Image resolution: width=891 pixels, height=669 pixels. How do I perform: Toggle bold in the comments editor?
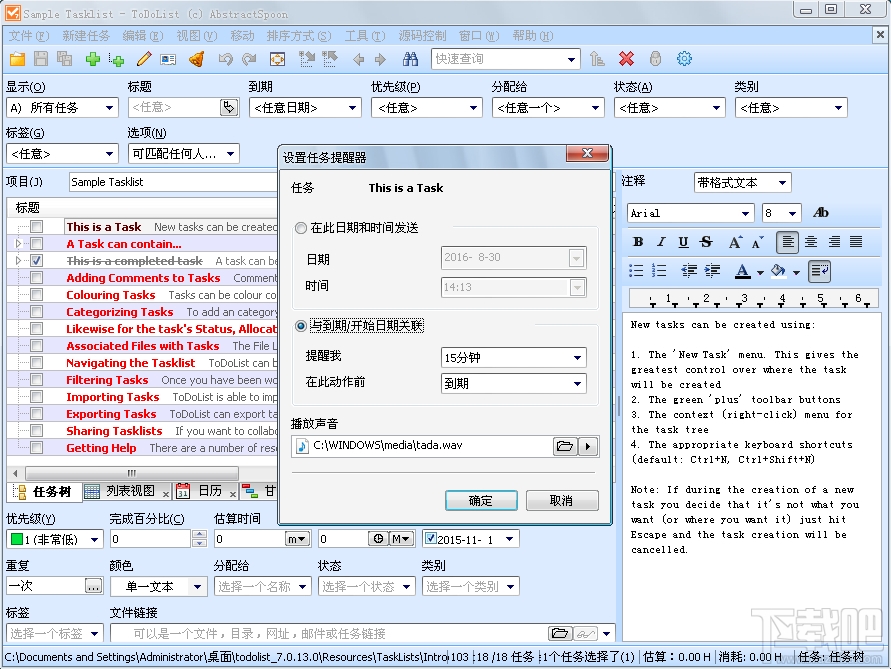click(x=638, y=242)
